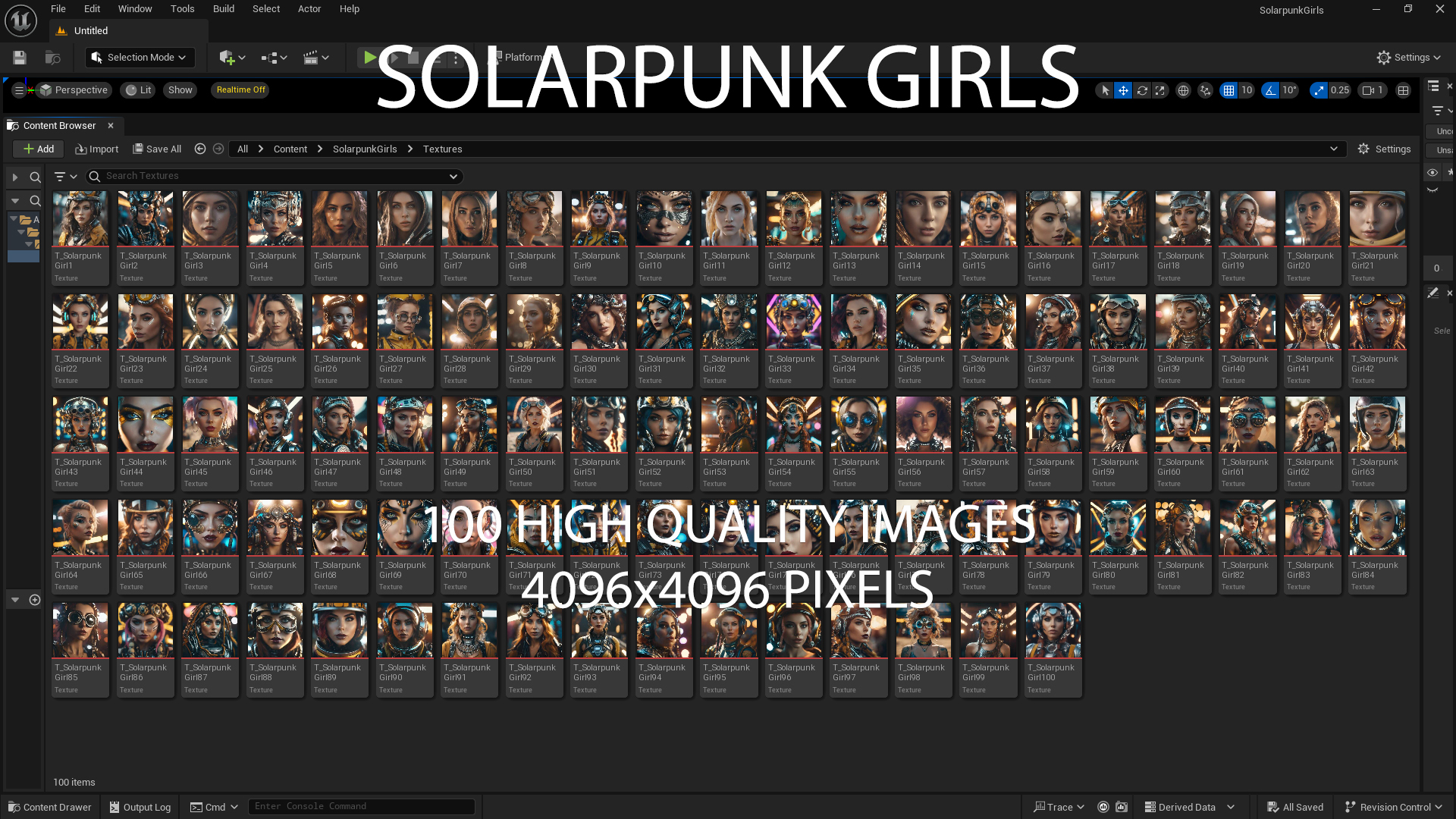Open the Build menu
The height and width of the screenshot is (819, 1456).
[224, 9]
